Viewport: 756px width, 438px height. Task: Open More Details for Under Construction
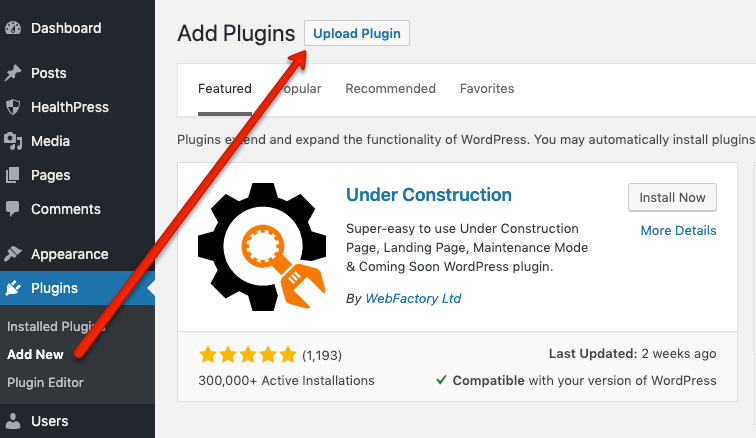click(678, 230)
